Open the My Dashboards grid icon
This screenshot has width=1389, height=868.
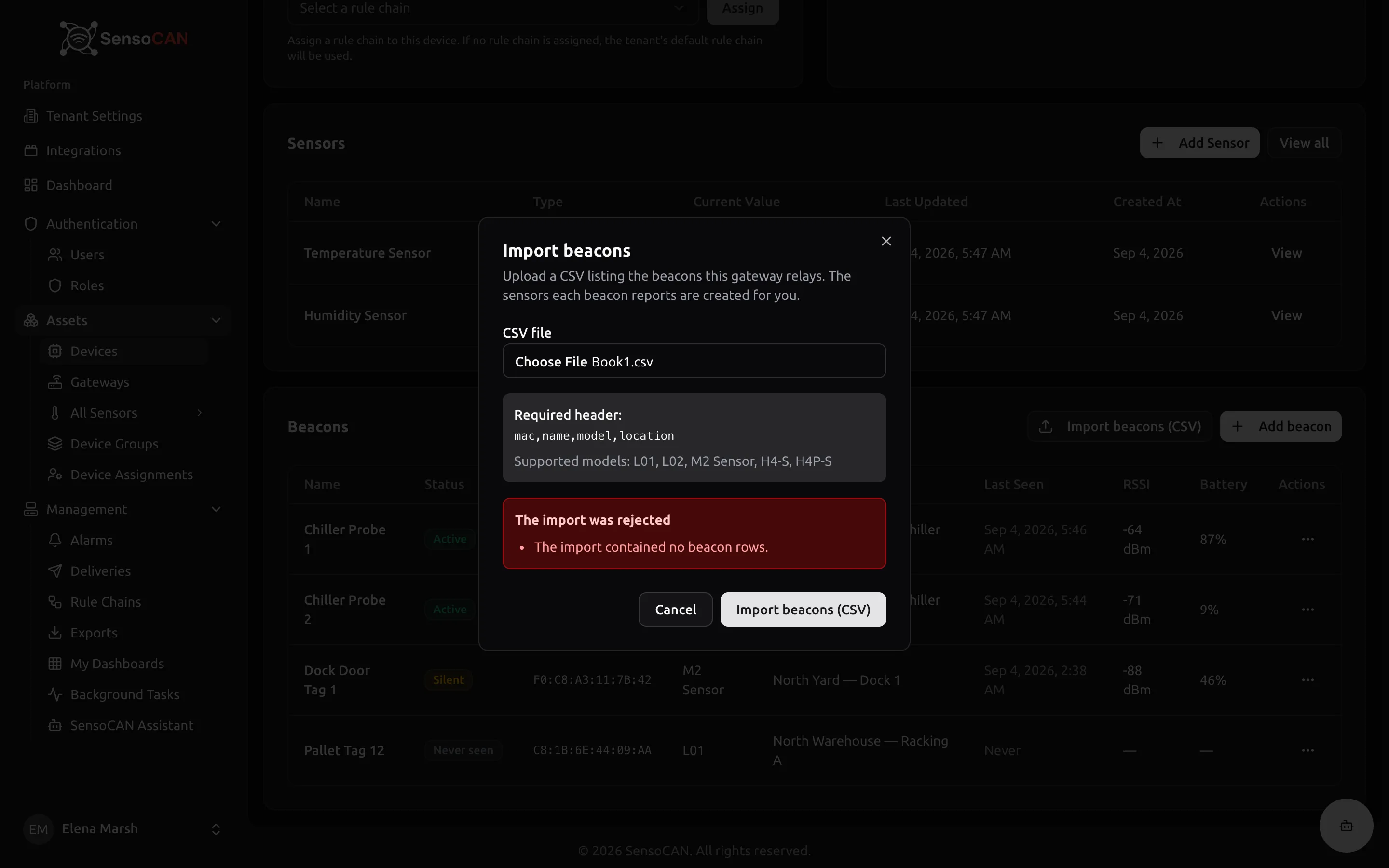[x=55, y=664]
